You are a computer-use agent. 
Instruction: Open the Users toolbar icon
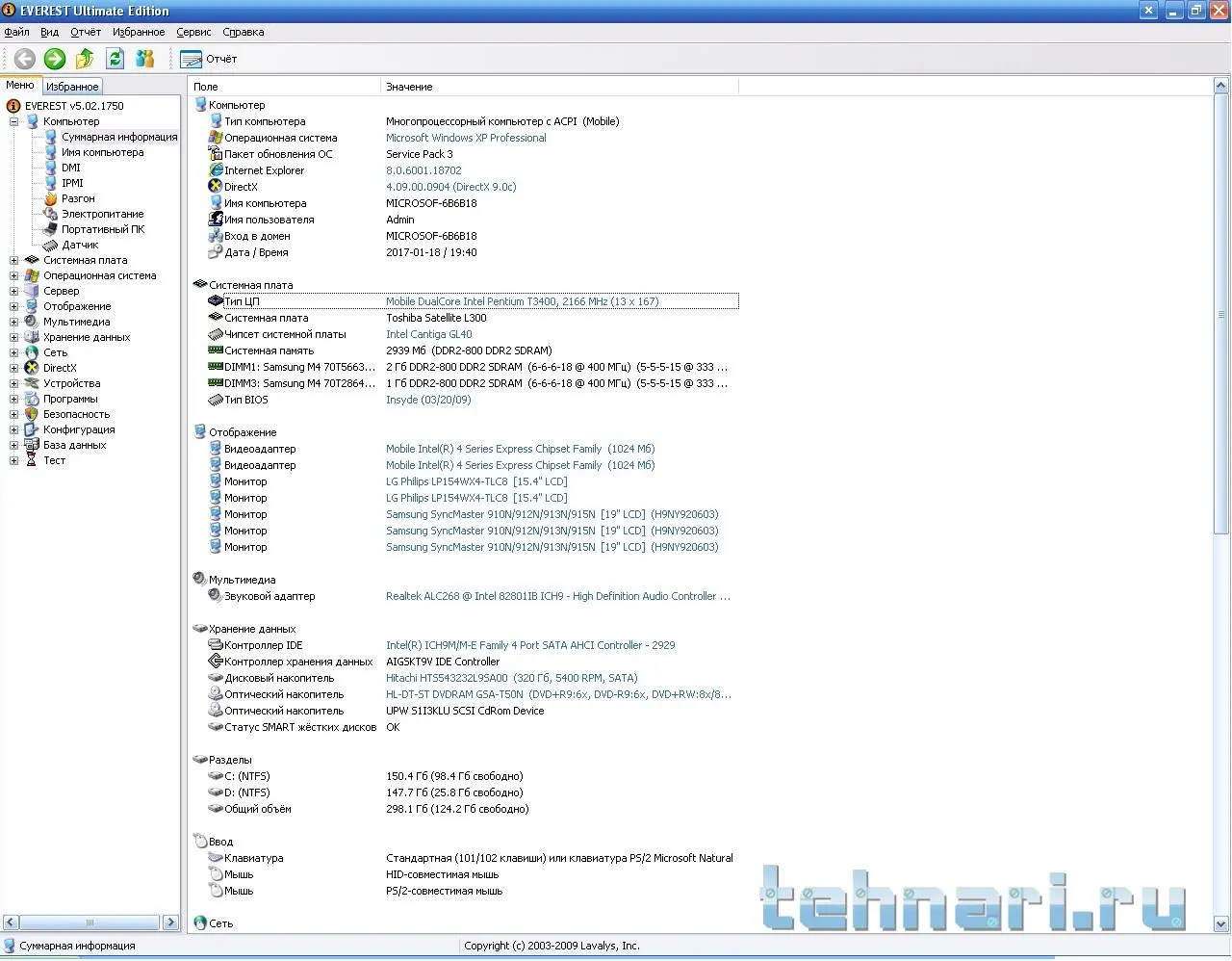145,59
